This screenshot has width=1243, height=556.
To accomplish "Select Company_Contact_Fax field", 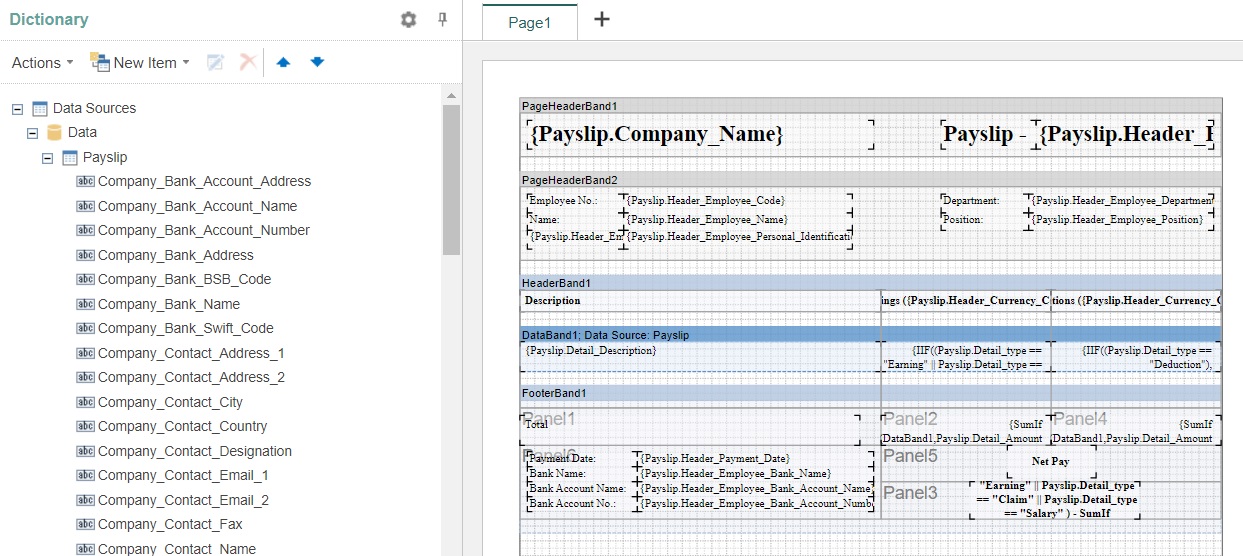I will [170, 524].
